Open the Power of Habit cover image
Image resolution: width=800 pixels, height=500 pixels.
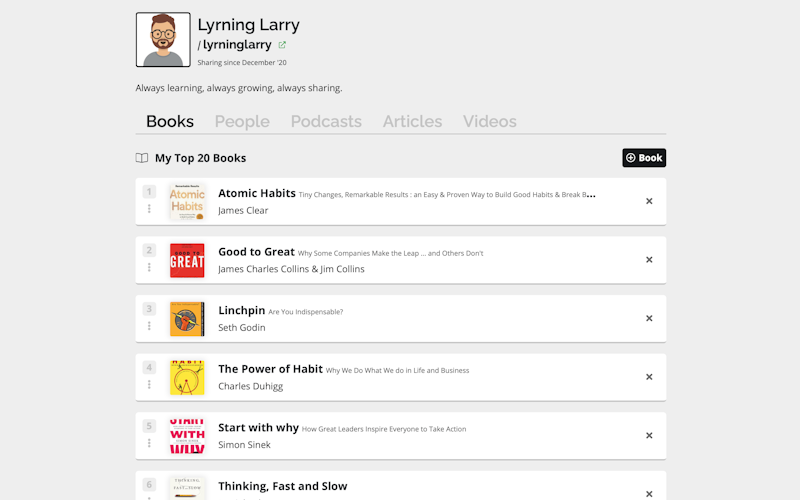[187, 377]
